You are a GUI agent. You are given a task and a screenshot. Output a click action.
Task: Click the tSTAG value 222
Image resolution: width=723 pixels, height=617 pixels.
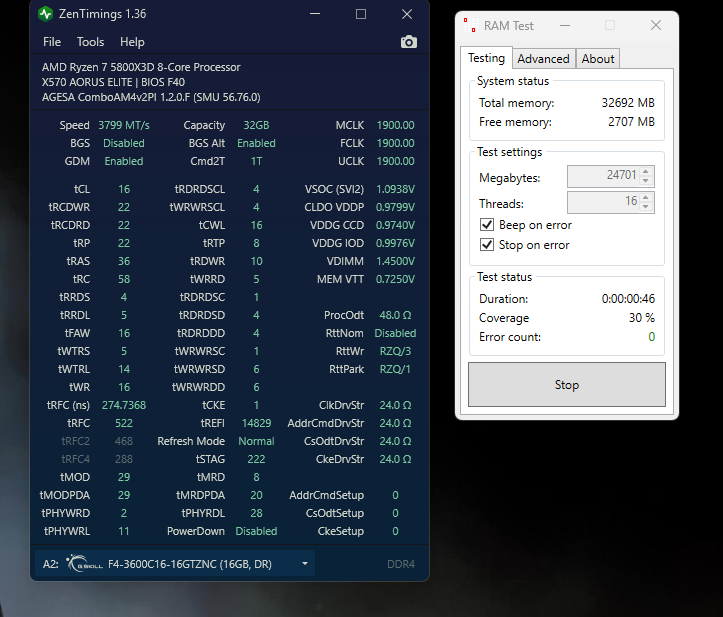256,459
